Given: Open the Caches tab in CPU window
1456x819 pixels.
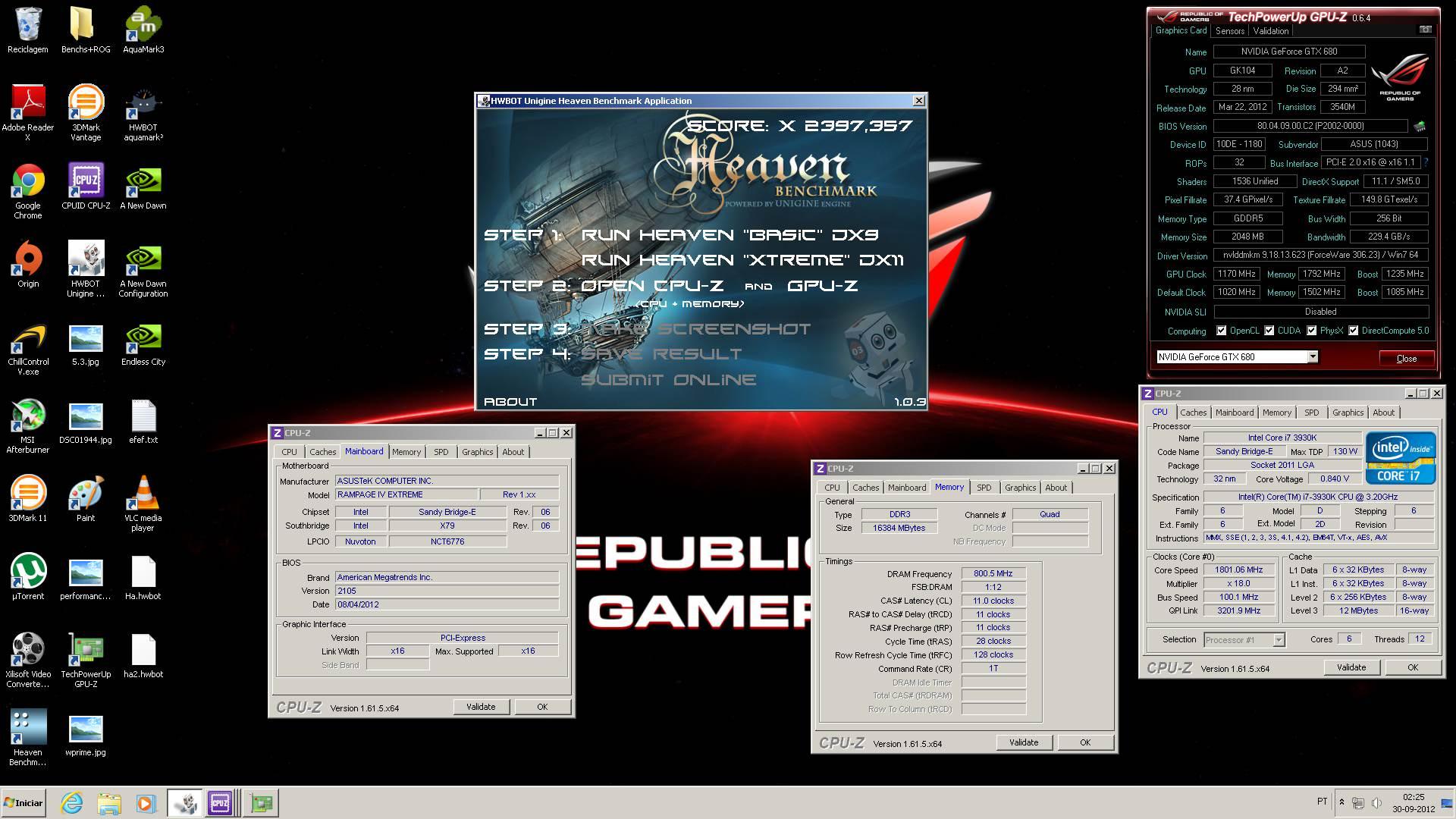Looking at the screenshot, I should (x=1193, y=413).
